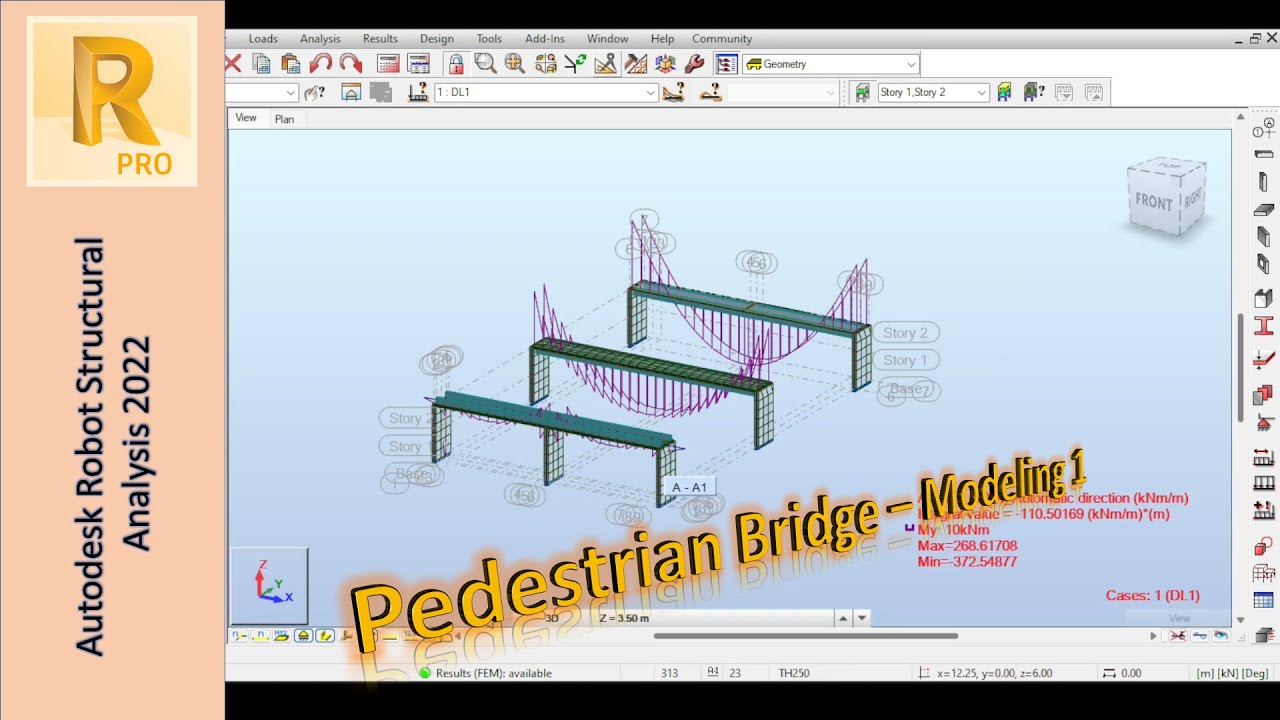Click the 313 node count in status bar

670,673
